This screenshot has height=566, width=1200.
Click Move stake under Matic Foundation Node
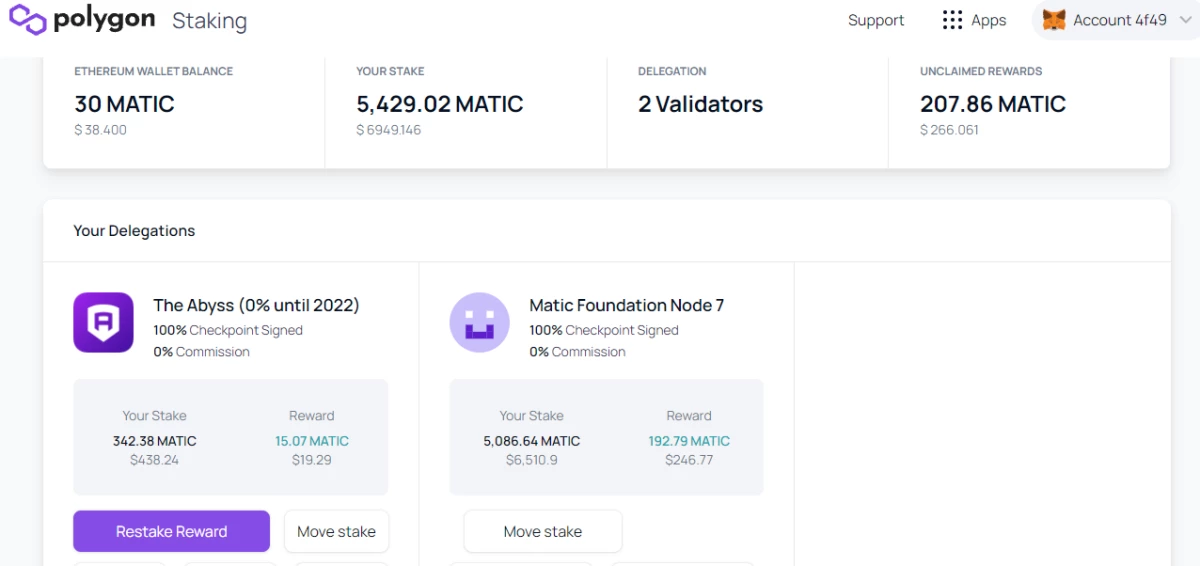543,531
